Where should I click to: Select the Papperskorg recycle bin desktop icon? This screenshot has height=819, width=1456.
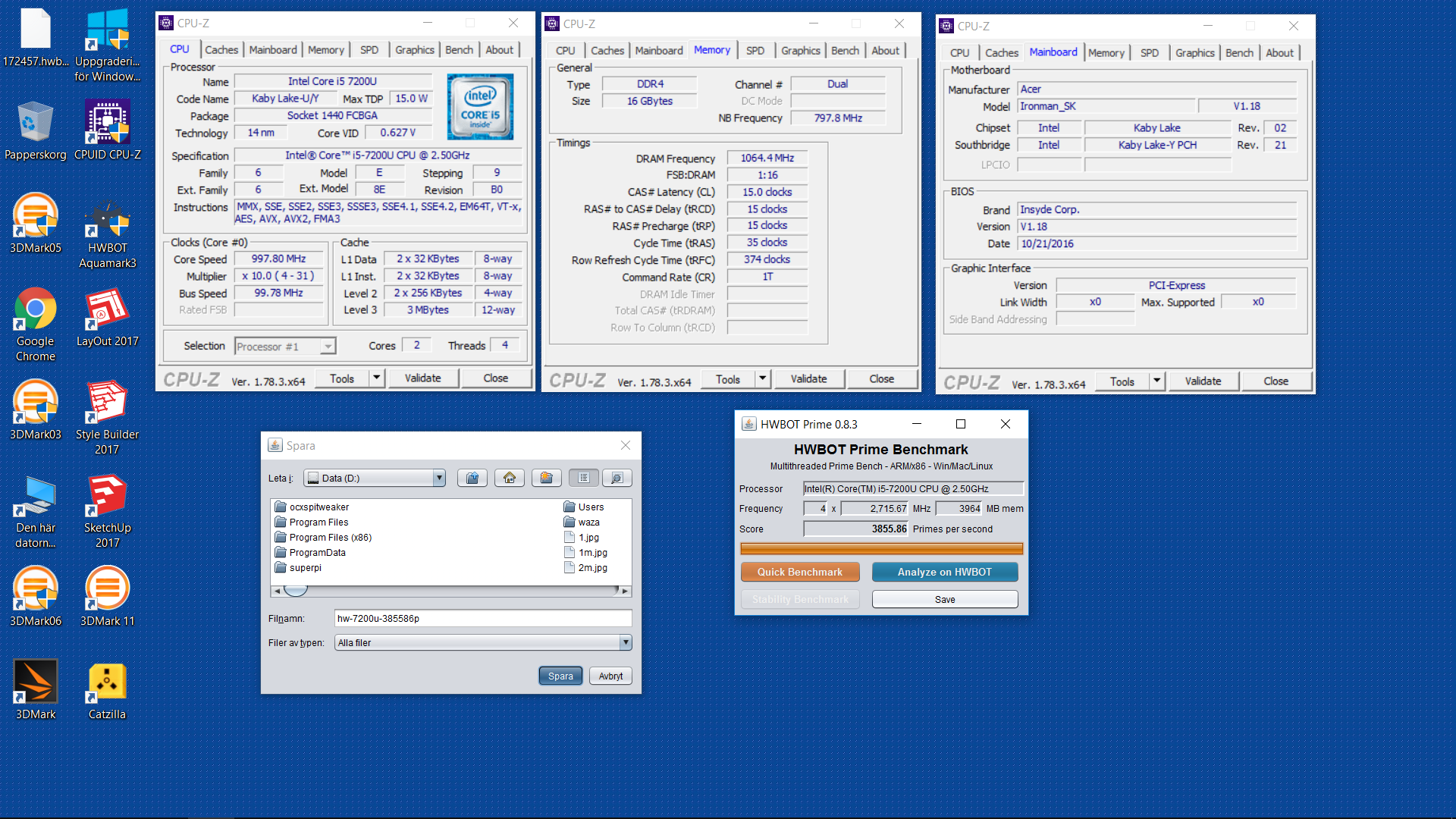click(35, 130)
